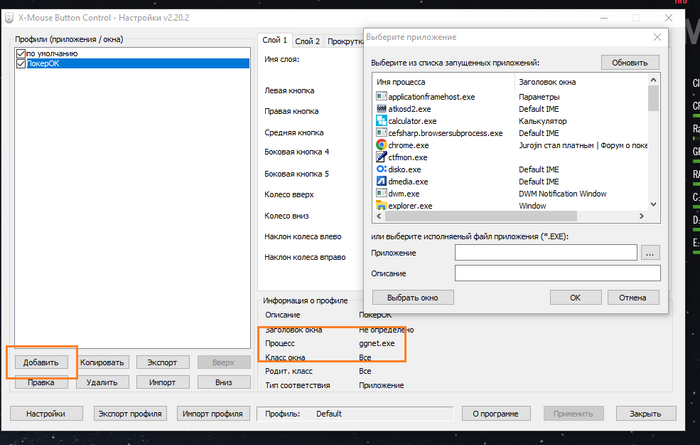Click the Выбрать окно button

pos(413,298)
